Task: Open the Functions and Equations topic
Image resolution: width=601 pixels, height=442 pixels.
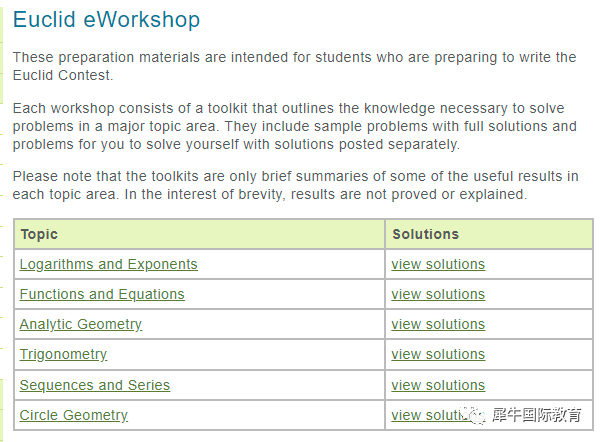Action: coord(102,294)
